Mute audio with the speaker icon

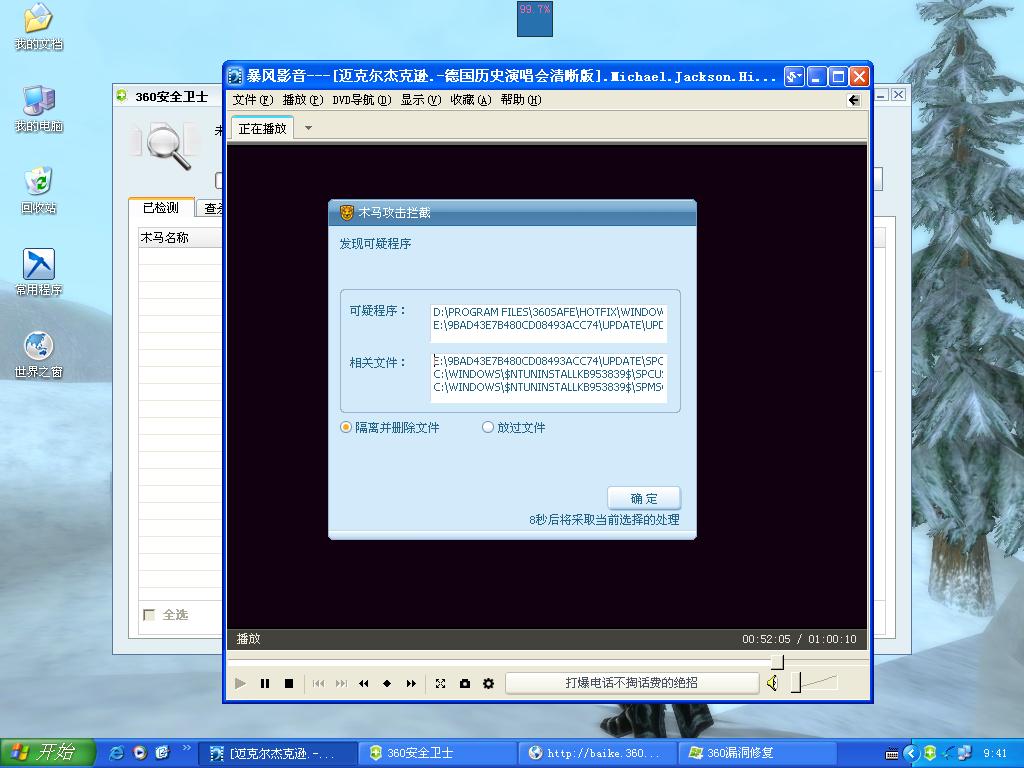click(773, 683)
